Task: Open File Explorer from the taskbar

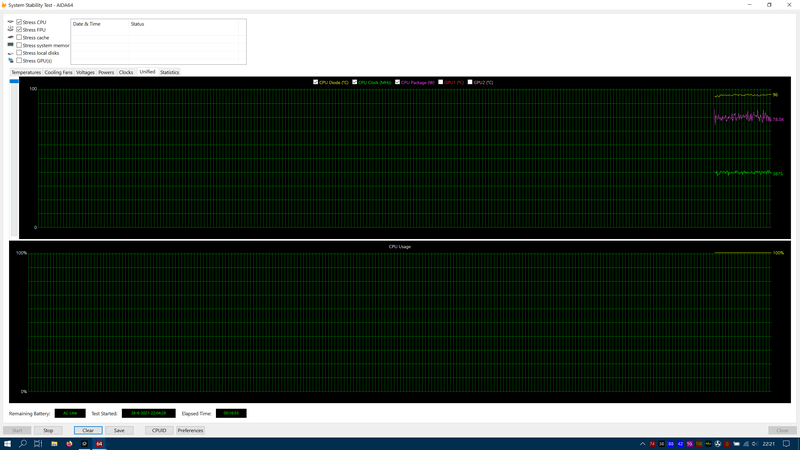Action: 54,444
